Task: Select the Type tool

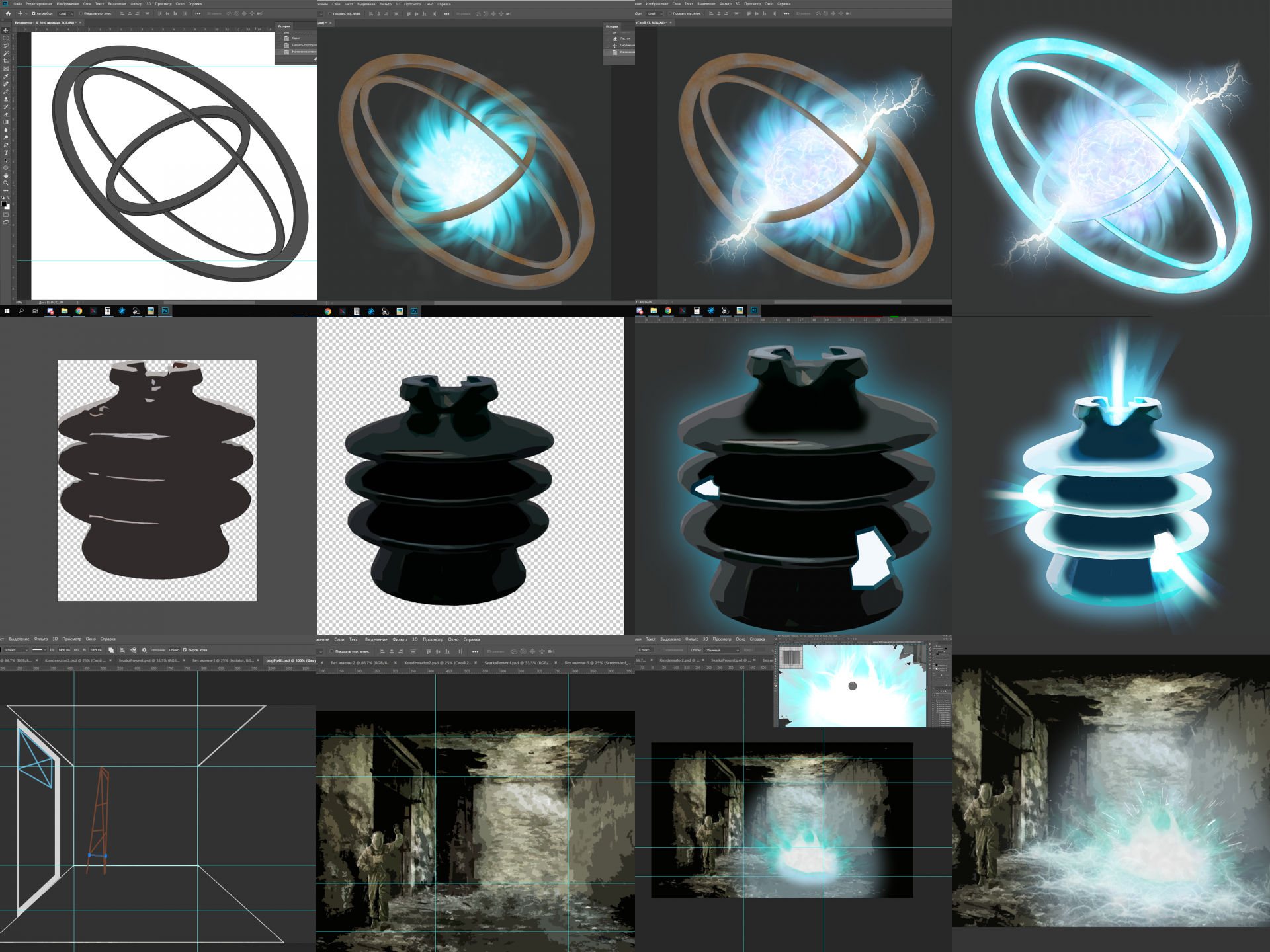Action: 5,152
